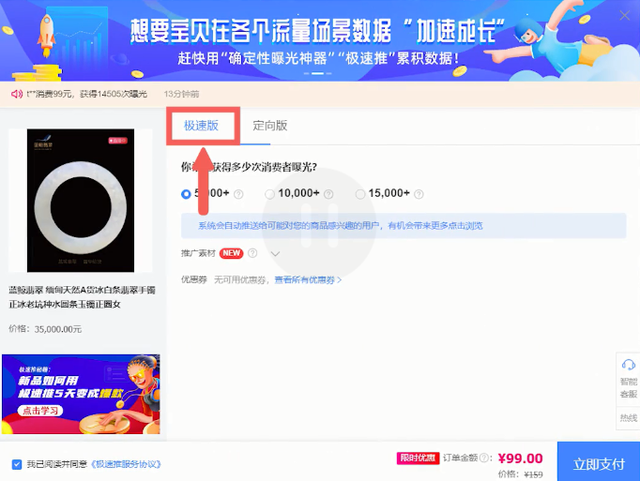640x481 pixels.
Task: Click the ¥99.00 order amount
Action: coord(520,458)
